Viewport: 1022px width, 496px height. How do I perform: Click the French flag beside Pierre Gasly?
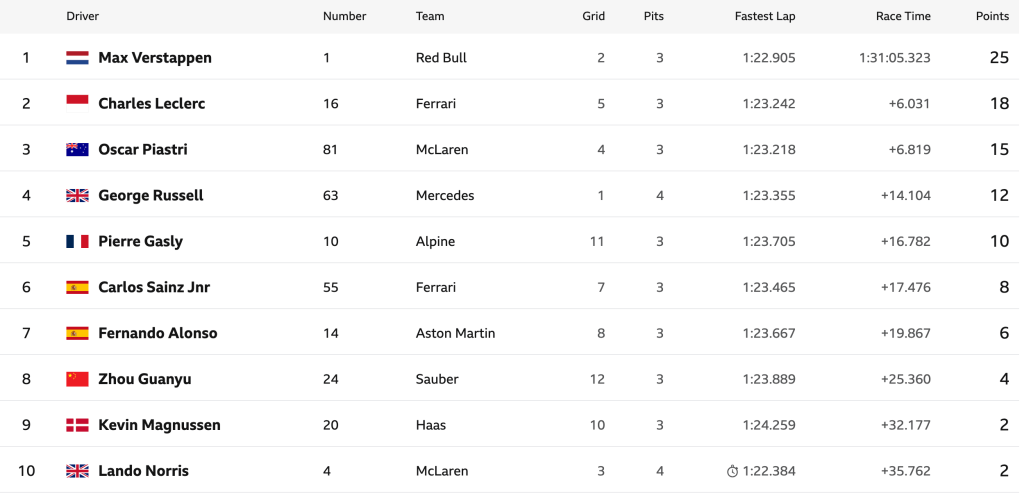click(x=77, y=242)
